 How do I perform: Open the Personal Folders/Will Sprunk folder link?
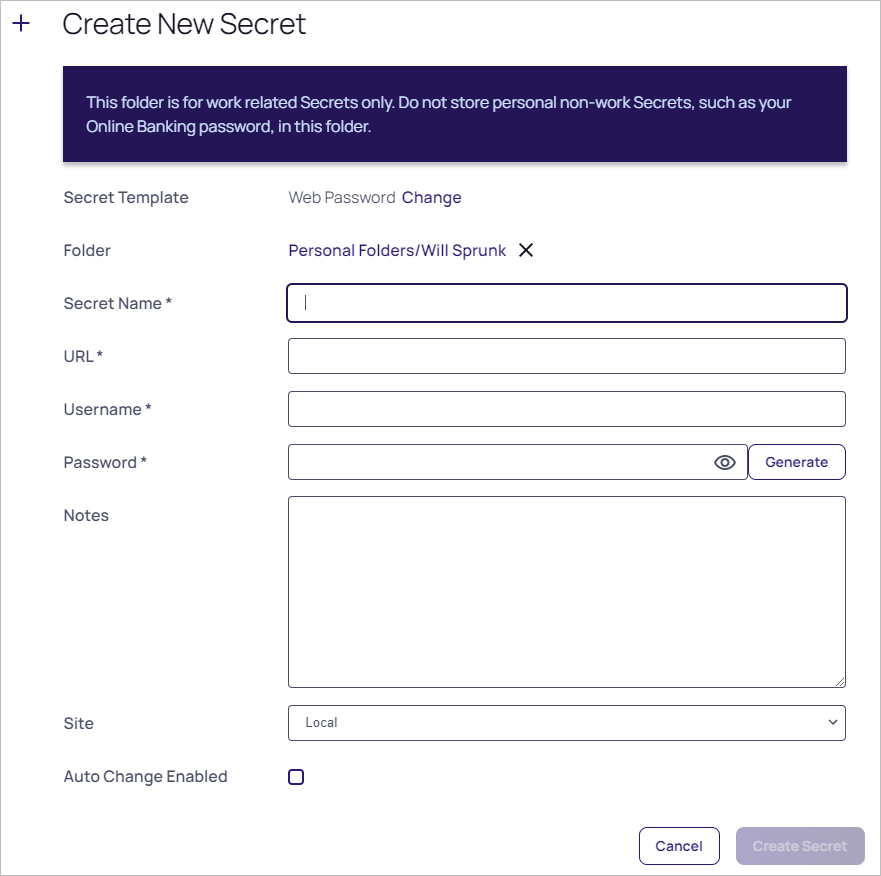coord(397,250)
